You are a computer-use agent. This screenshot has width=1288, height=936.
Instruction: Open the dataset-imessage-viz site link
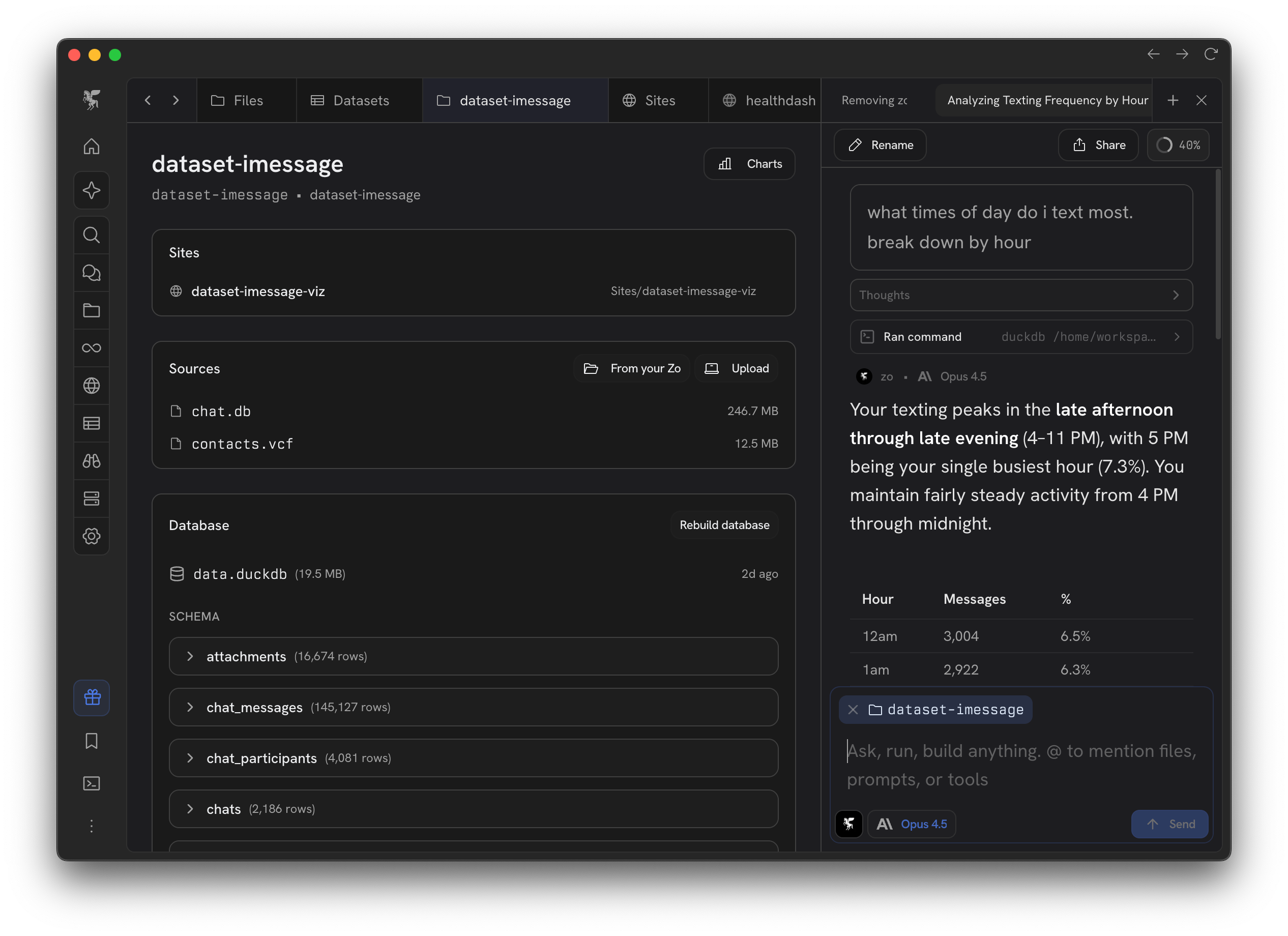coord(258,291)
